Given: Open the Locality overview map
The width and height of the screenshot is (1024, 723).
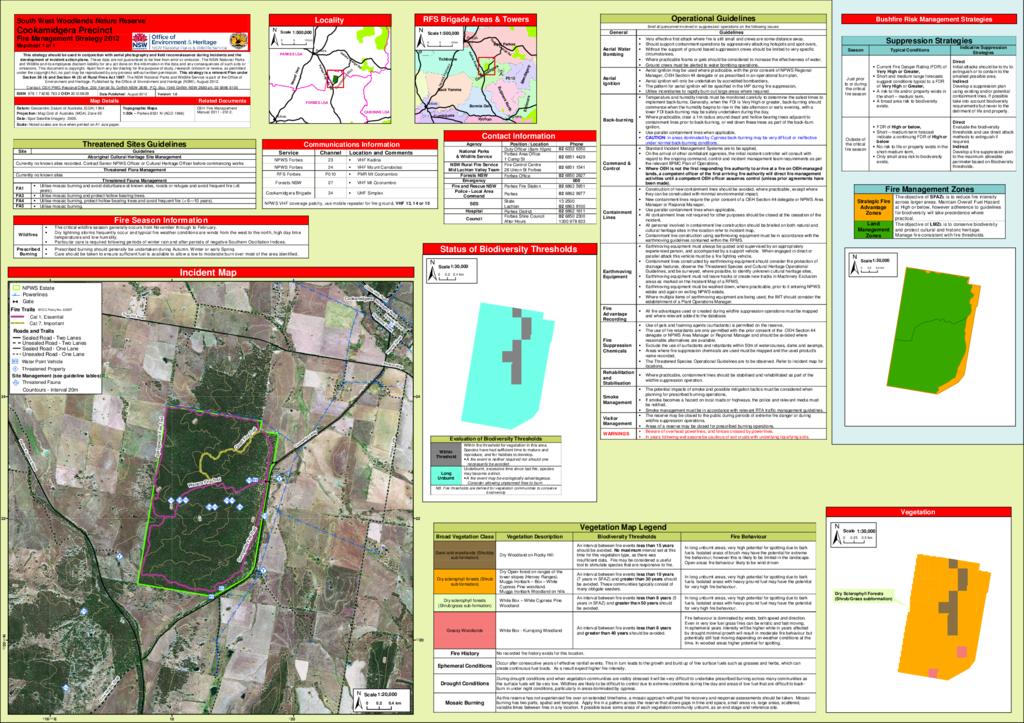Looking at the screenshot, I should tap(330, 74).
